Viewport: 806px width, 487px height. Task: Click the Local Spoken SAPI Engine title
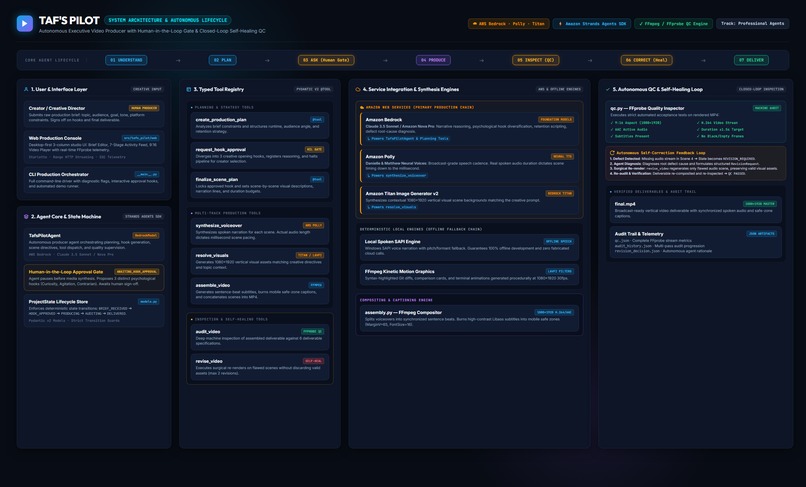click(x=392, y=242)
